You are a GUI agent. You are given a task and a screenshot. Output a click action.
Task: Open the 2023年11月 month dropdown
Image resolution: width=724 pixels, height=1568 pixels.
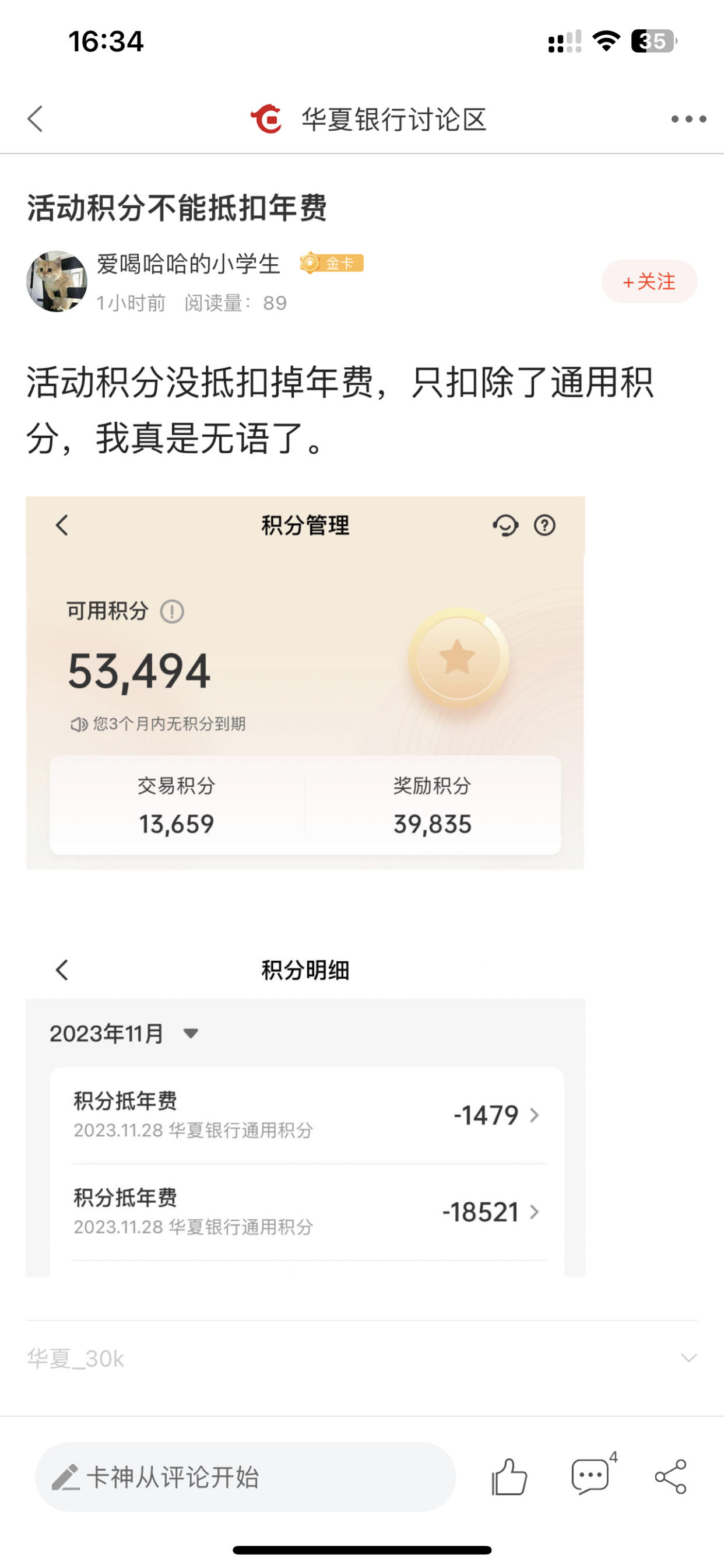click(125, 1033)
